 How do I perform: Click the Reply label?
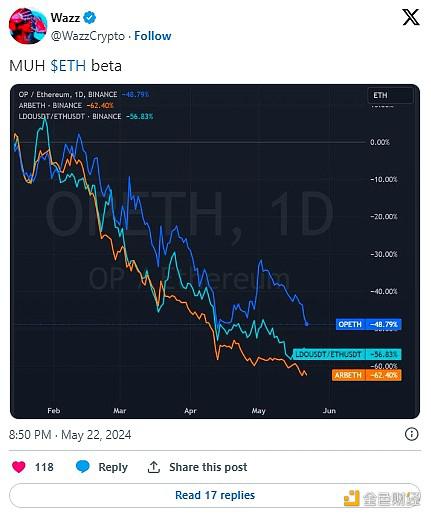coord(113,467)
